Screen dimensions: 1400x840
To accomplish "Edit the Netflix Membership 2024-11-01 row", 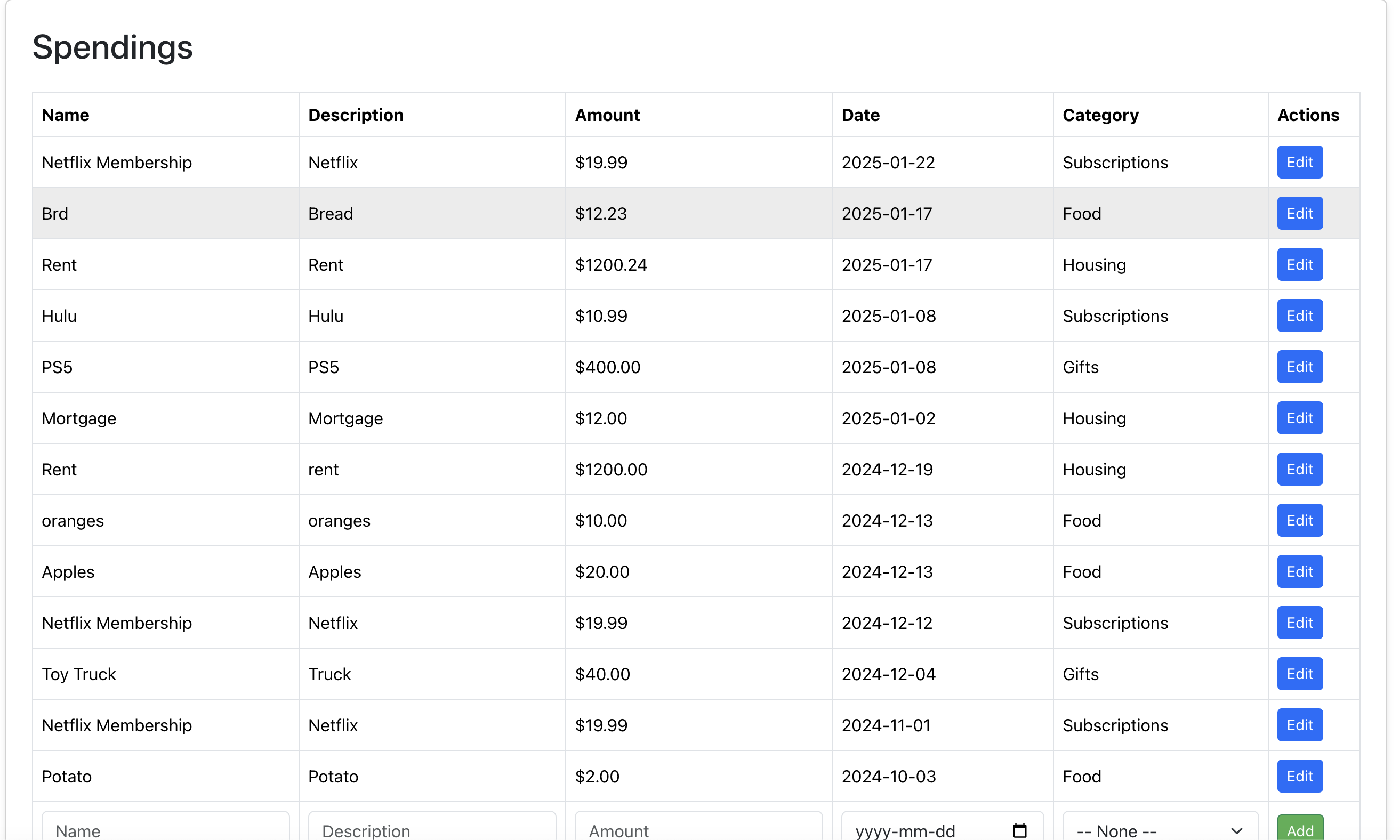I will (1299, 725).
